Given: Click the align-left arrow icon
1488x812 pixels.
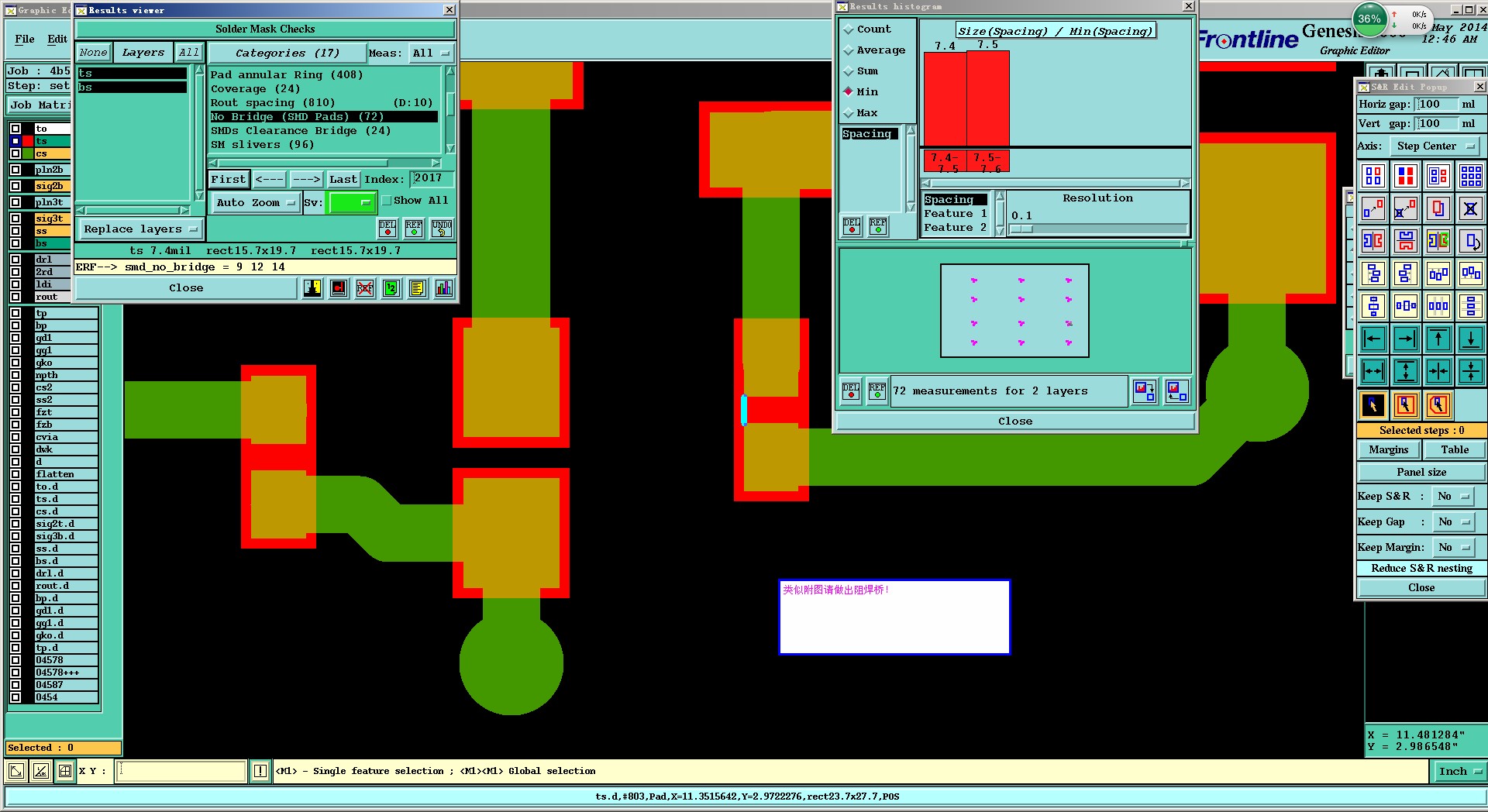Looking at the screenshot, I should (1373, 339).
